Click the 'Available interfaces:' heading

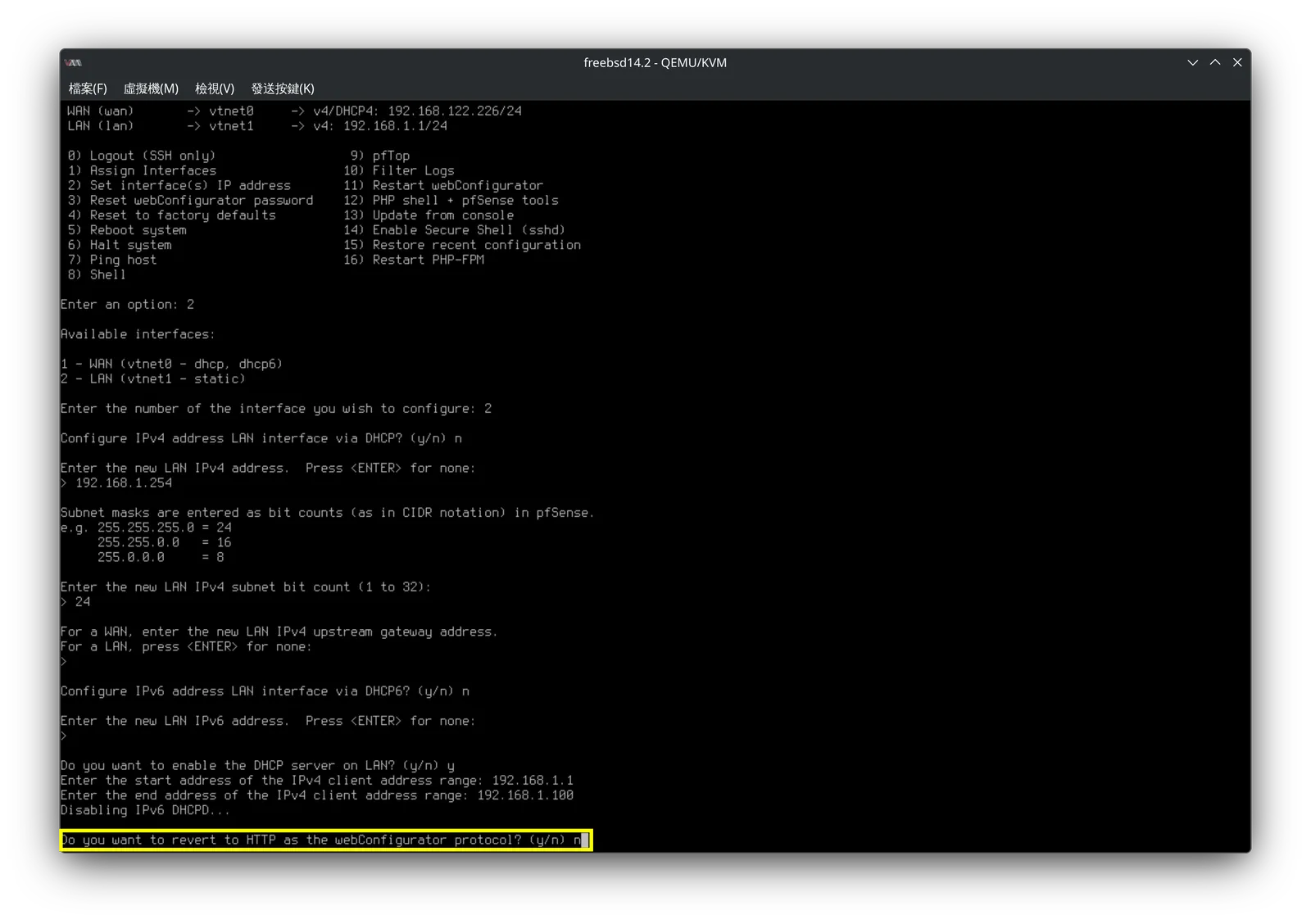click(x=138, y=334)
